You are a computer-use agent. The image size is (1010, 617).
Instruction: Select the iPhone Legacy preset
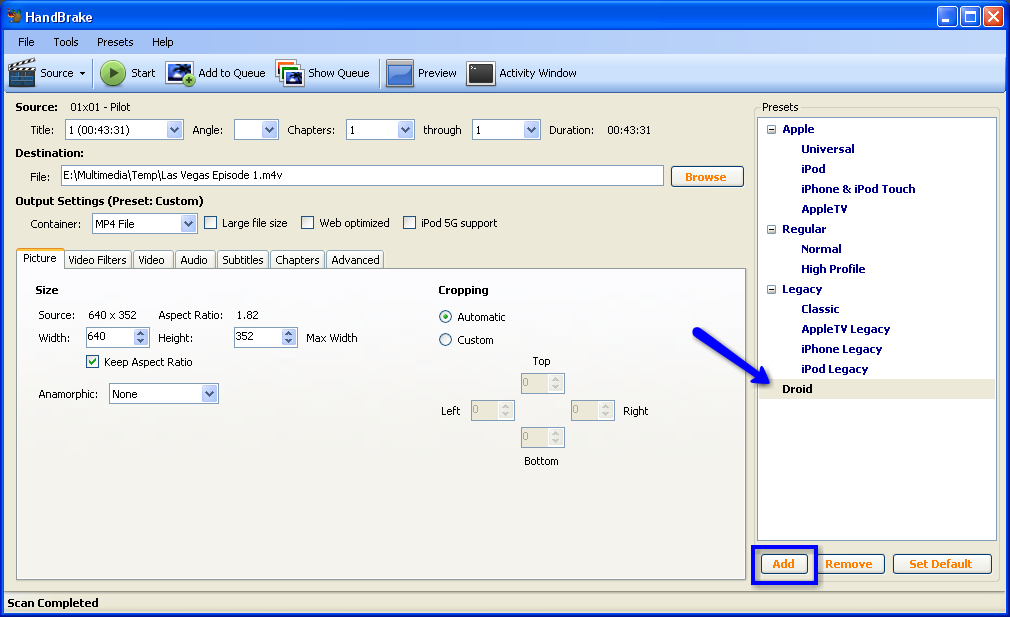pyautogui.click(x=841, y=349)
